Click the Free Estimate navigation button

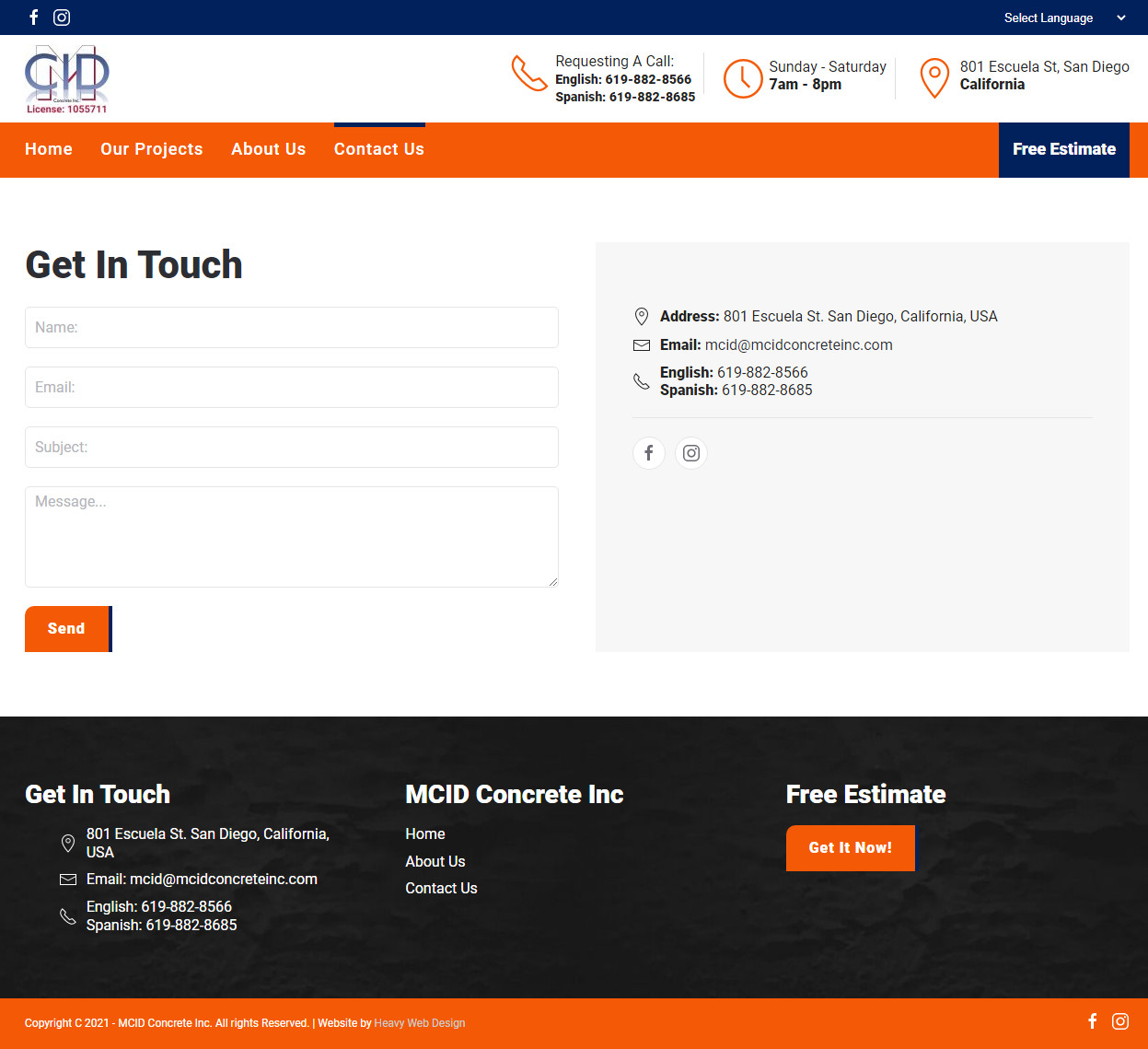(x=1064, y=149)
